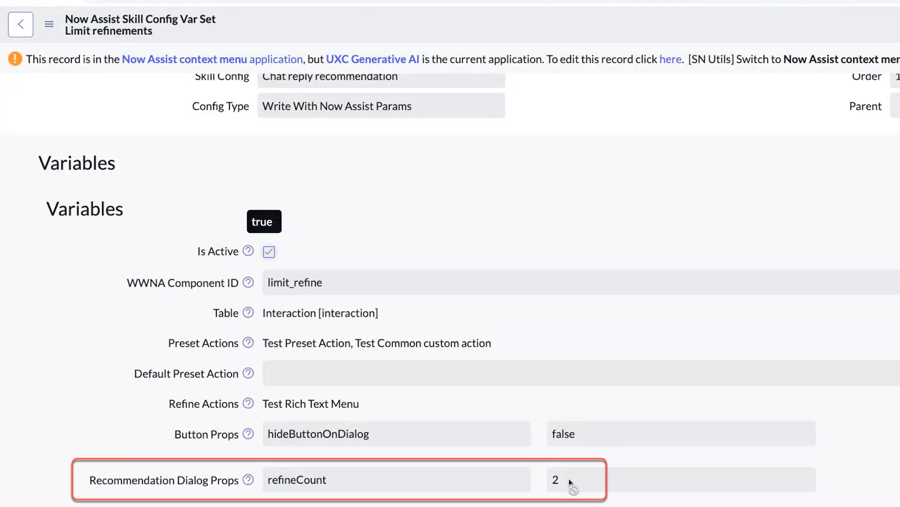Open the hamburger additional actions menu

click(49, 24)
